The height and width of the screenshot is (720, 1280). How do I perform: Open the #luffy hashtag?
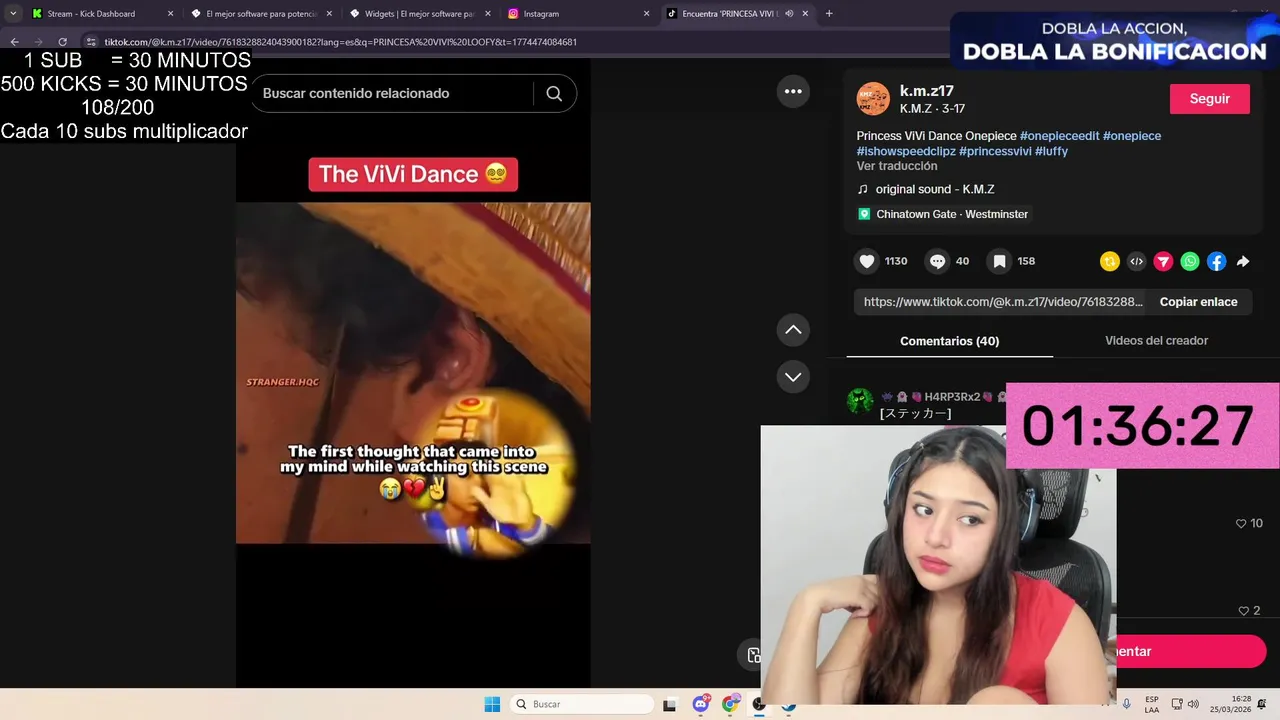1051,151
